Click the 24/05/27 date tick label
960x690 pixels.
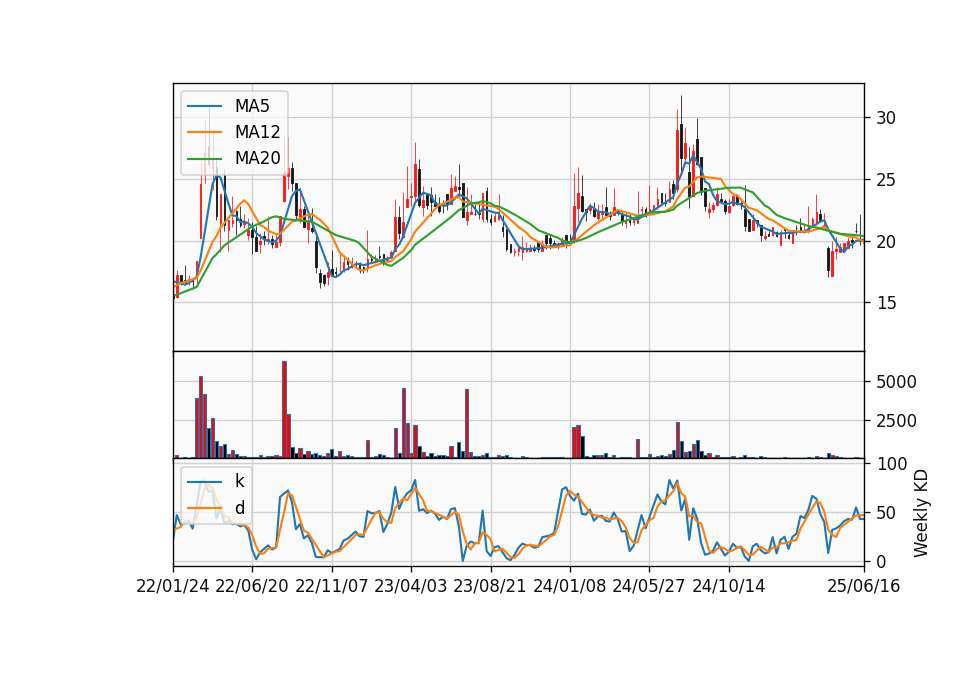648,586
